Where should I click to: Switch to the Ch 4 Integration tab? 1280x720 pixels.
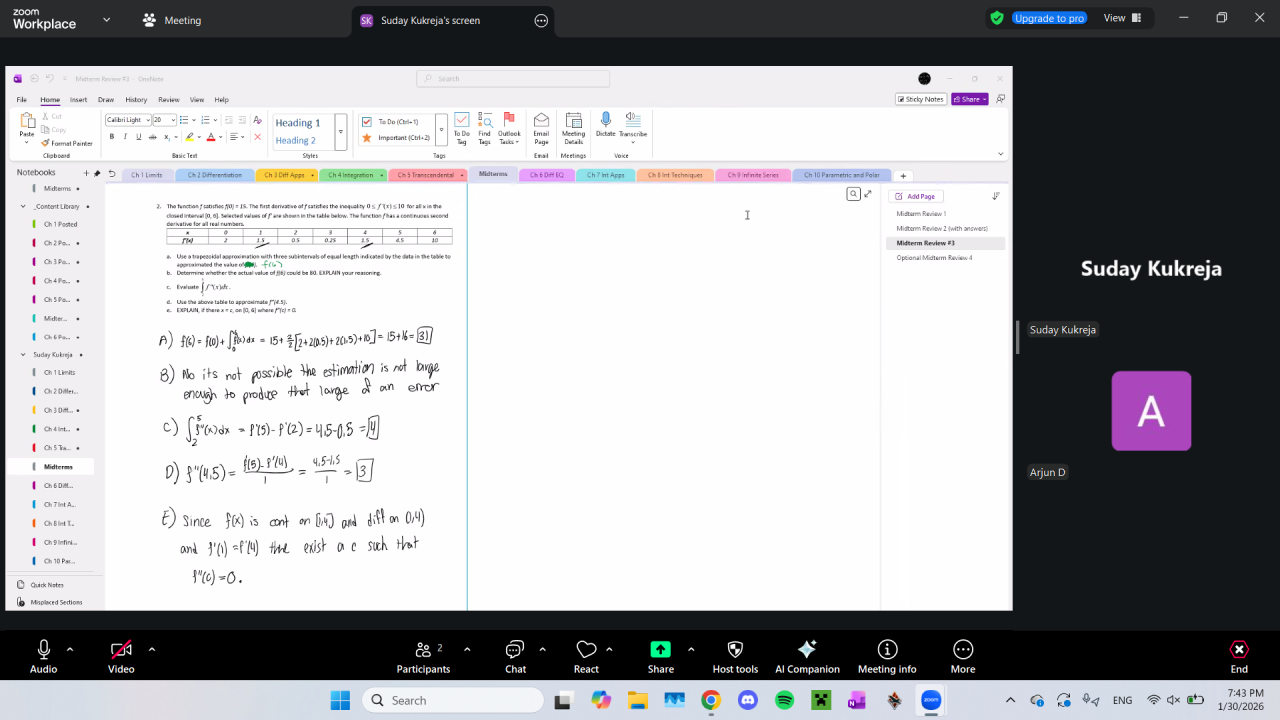(x=351, y=175)
